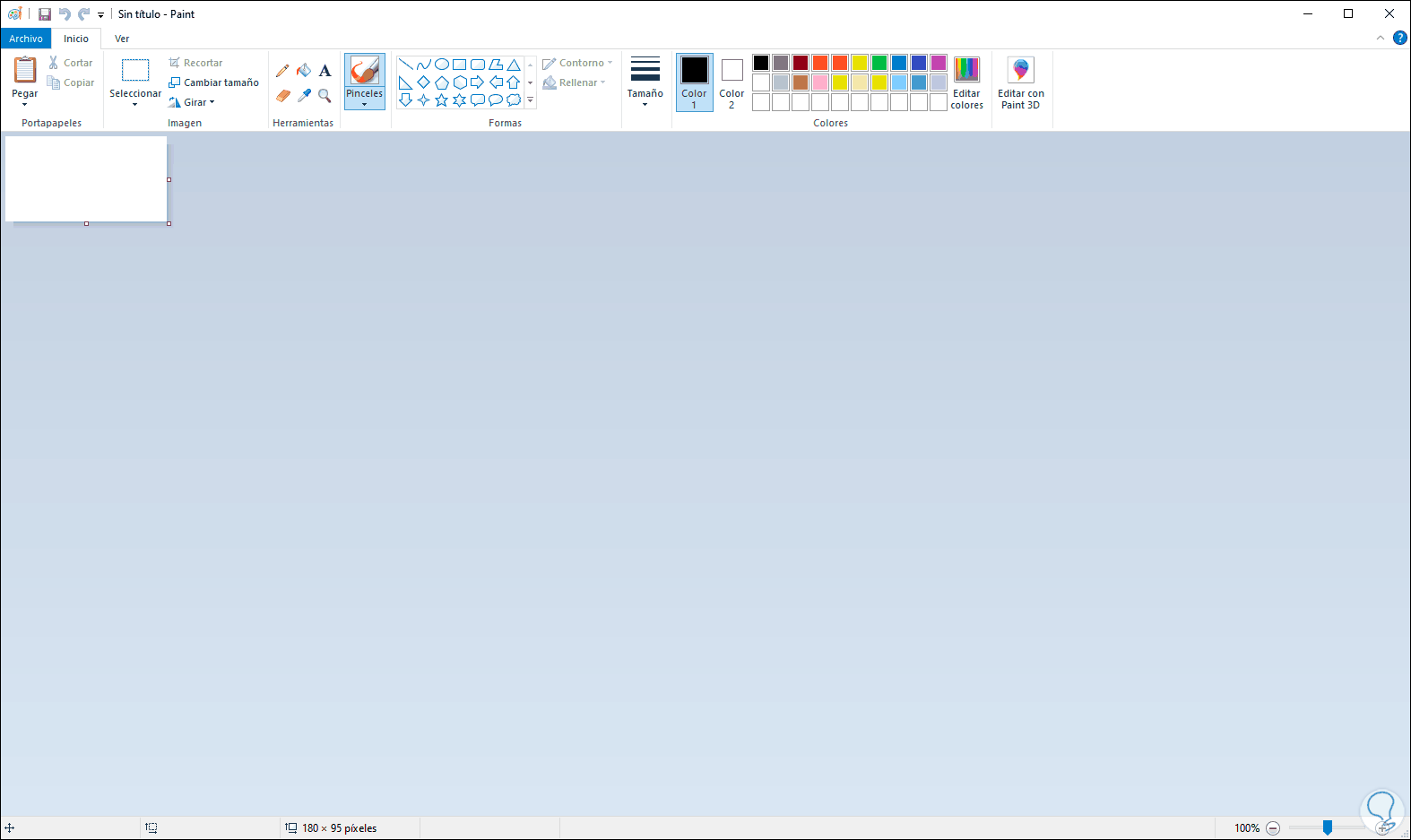Choose the Right triangle shape
Image resolution: width=1411 pixels, height=840 pixels.
(x=406, y=82)
